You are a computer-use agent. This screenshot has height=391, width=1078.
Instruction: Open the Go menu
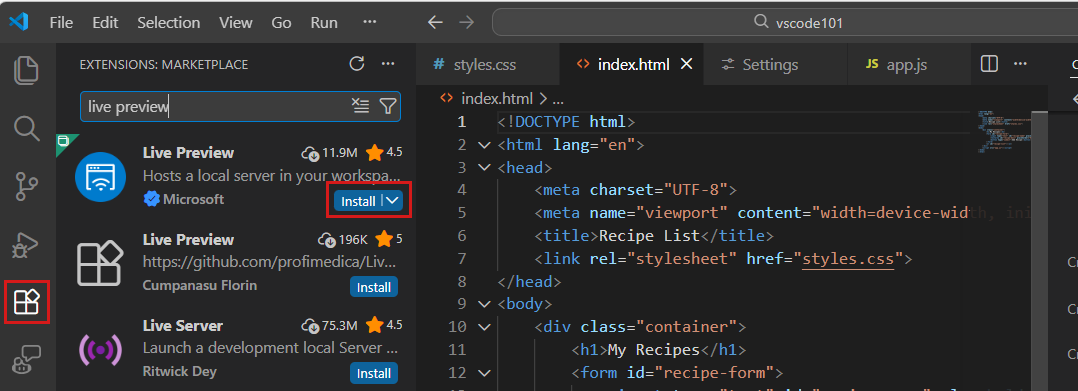[281, 22]
